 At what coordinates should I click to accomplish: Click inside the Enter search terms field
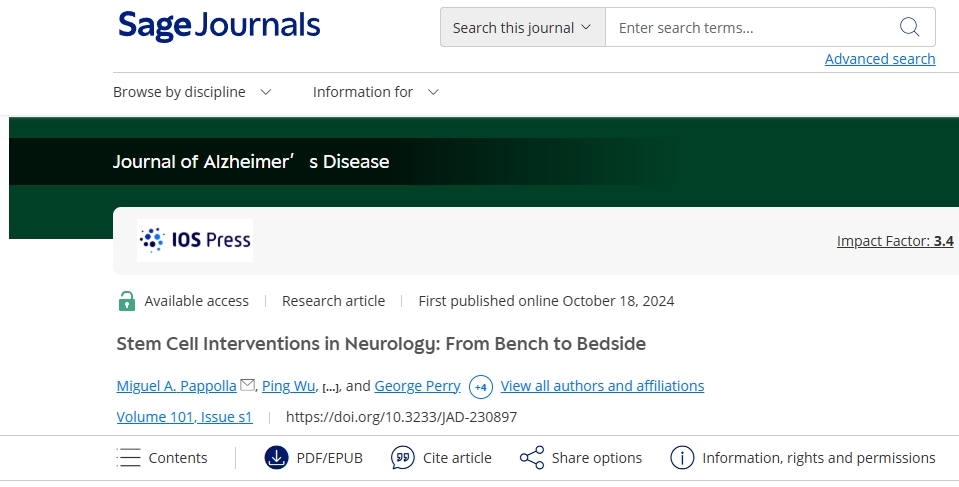750,28
